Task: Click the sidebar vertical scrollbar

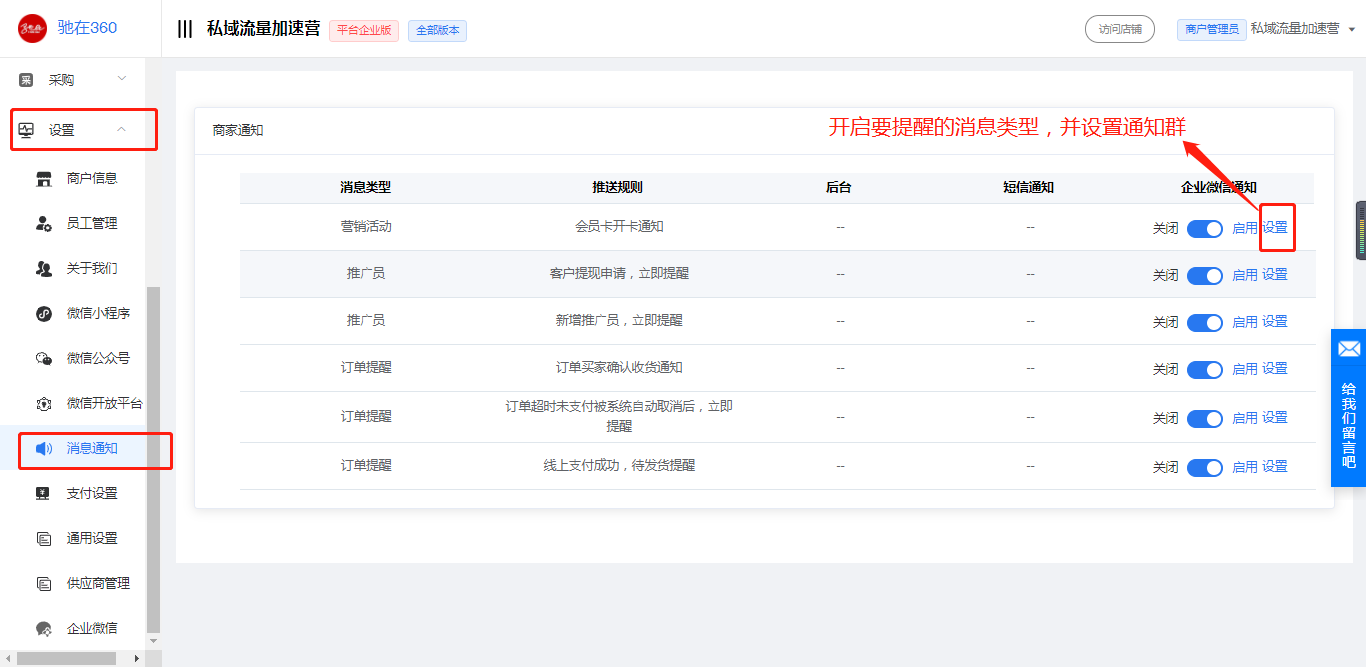Action: pos(153,460)
